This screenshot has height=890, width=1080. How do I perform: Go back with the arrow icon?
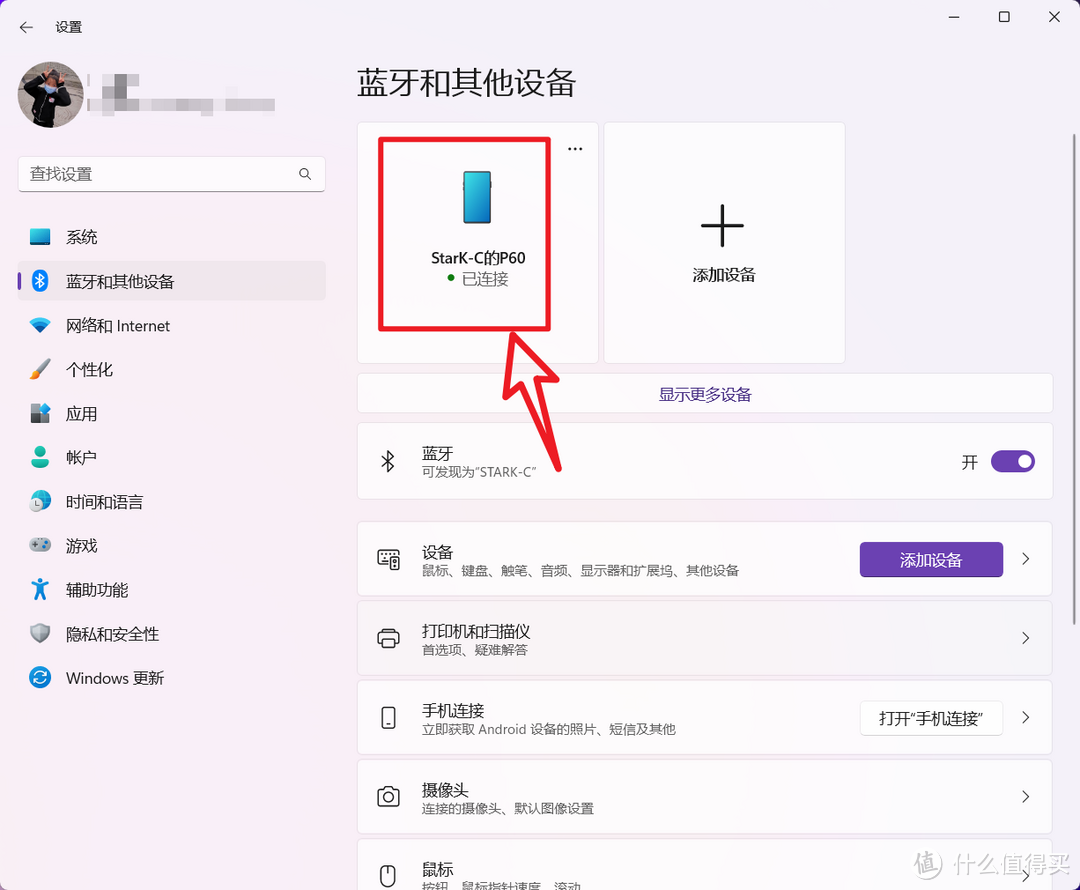pos(26,27)
